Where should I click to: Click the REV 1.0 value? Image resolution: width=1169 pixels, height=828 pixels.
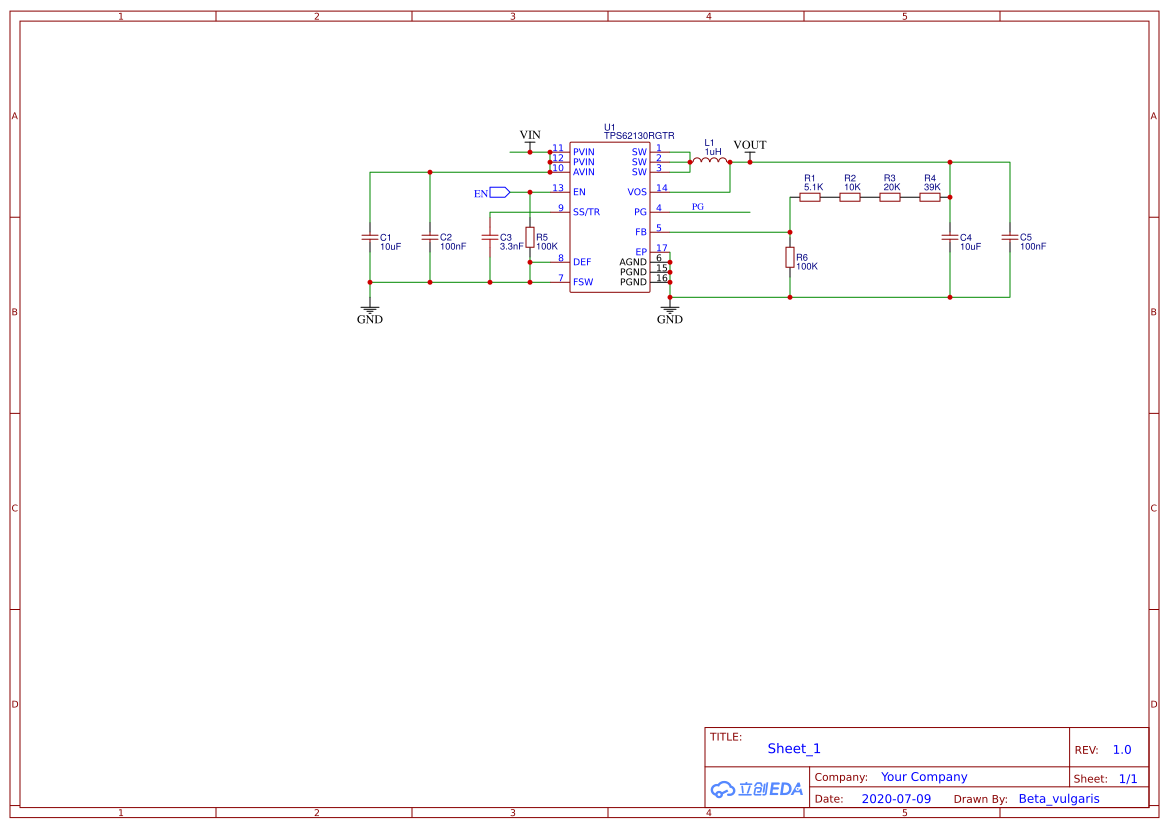point(1122,750)
